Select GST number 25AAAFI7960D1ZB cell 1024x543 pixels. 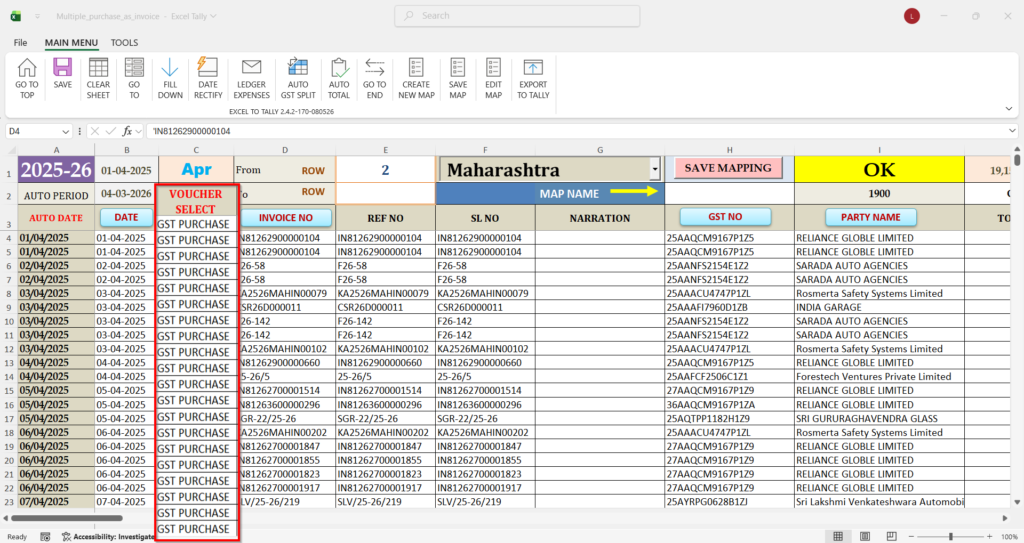(729, 307)
